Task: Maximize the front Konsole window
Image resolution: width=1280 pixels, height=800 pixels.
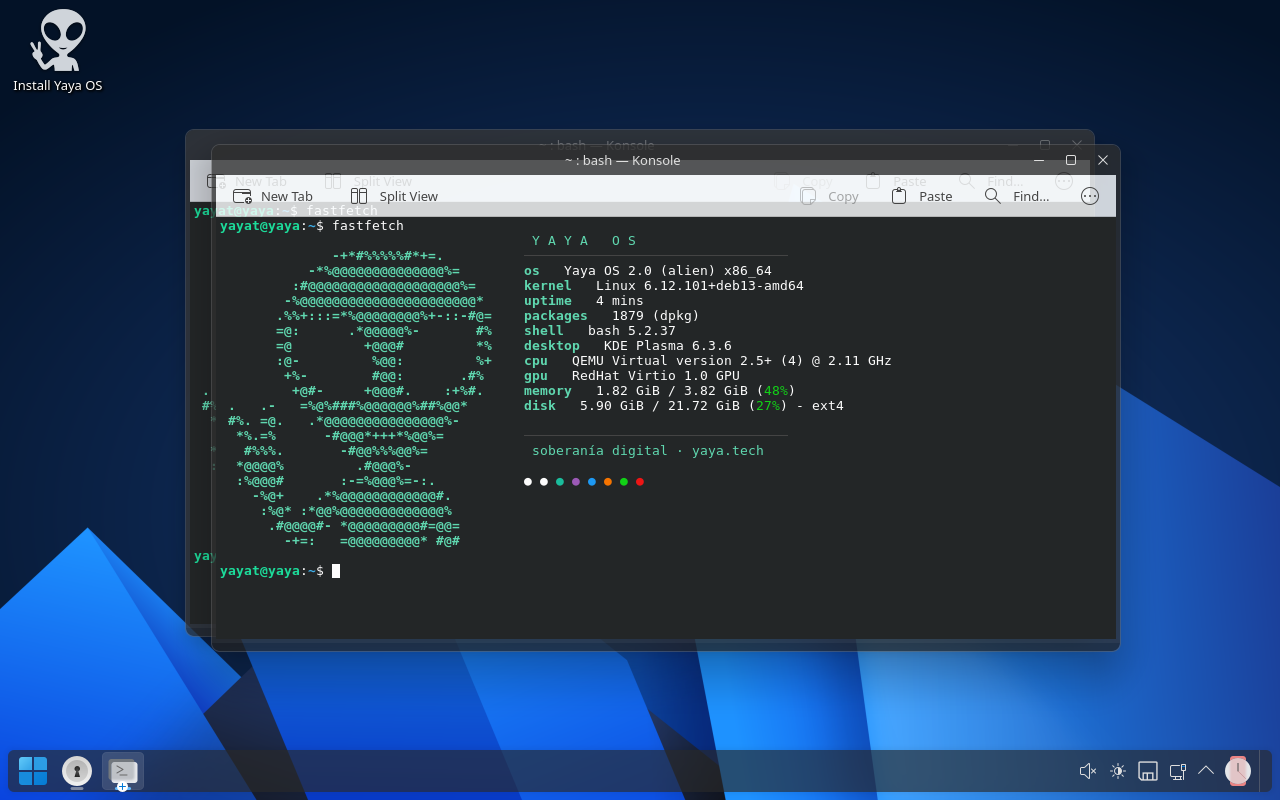Action: pyautogui.click(x=1071, y=160)
